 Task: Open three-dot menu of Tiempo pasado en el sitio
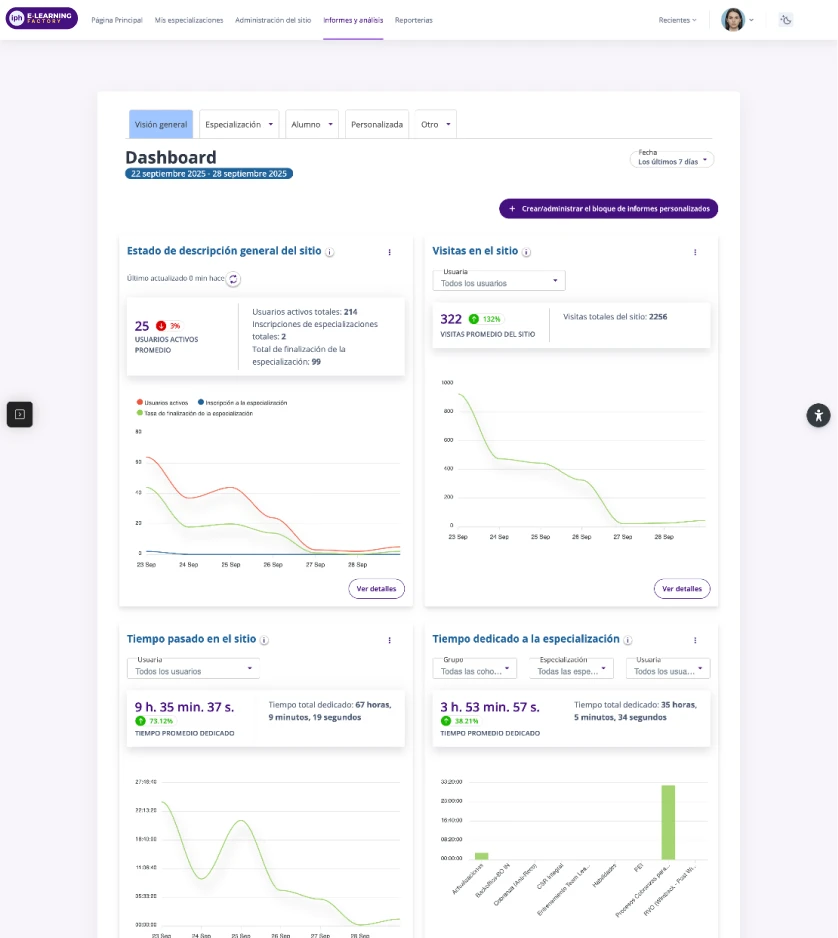pos(389,640)
